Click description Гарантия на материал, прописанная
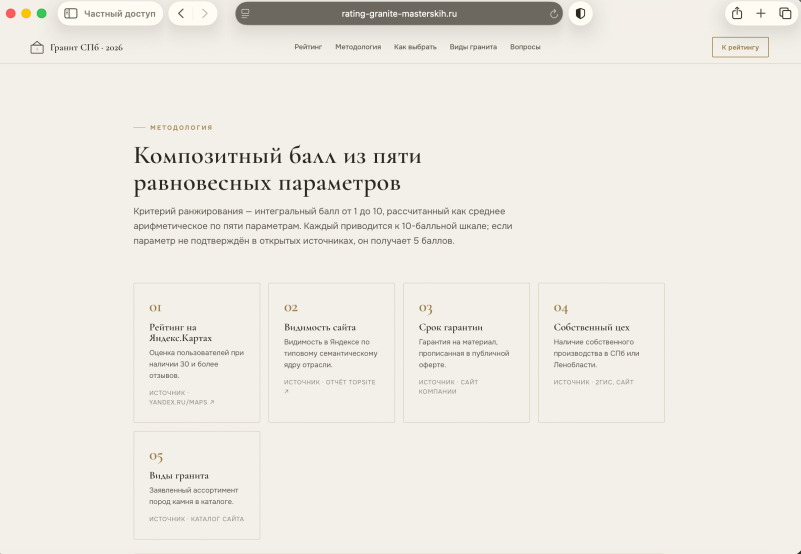Screen dimensions: 801x554 pos(464,353)
